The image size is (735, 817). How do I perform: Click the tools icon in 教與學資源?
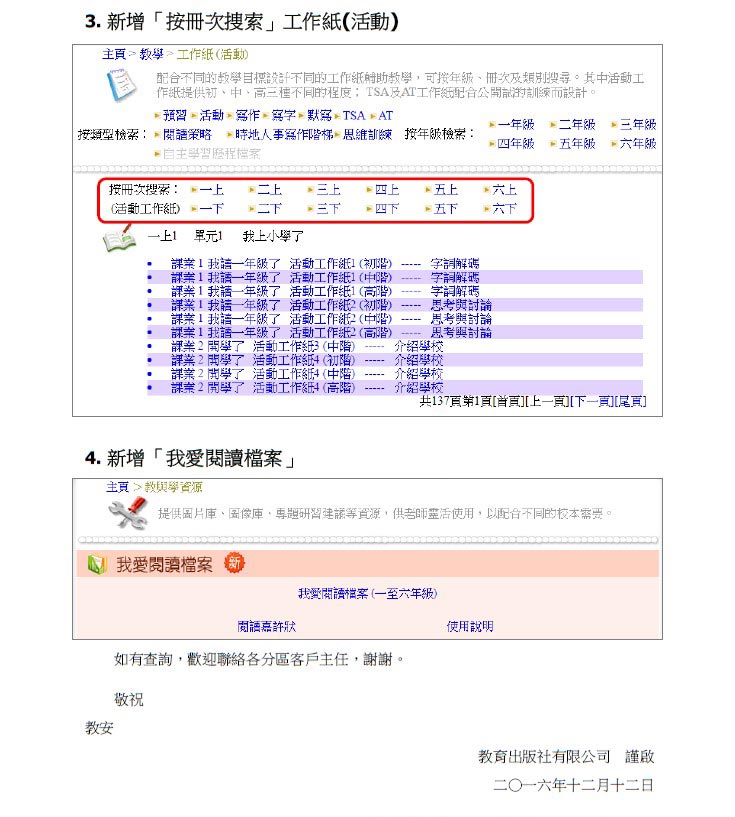(127, 513)
